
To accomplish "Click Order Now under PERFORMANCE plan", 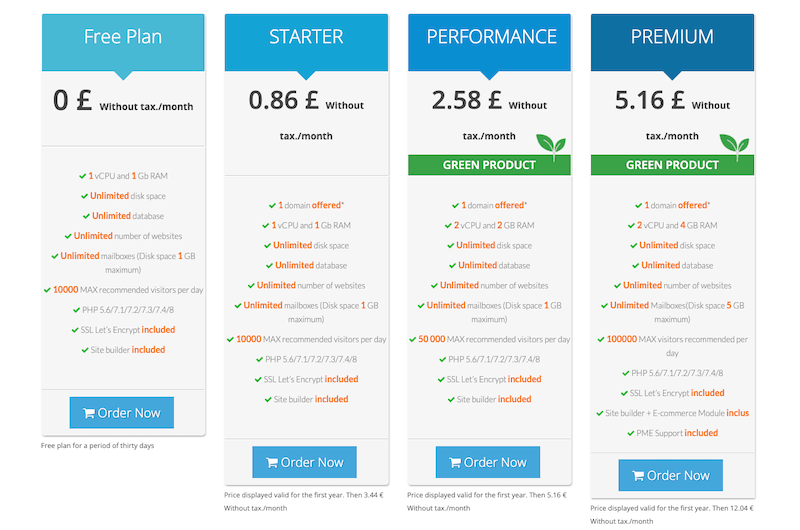I will click(487, 462).
